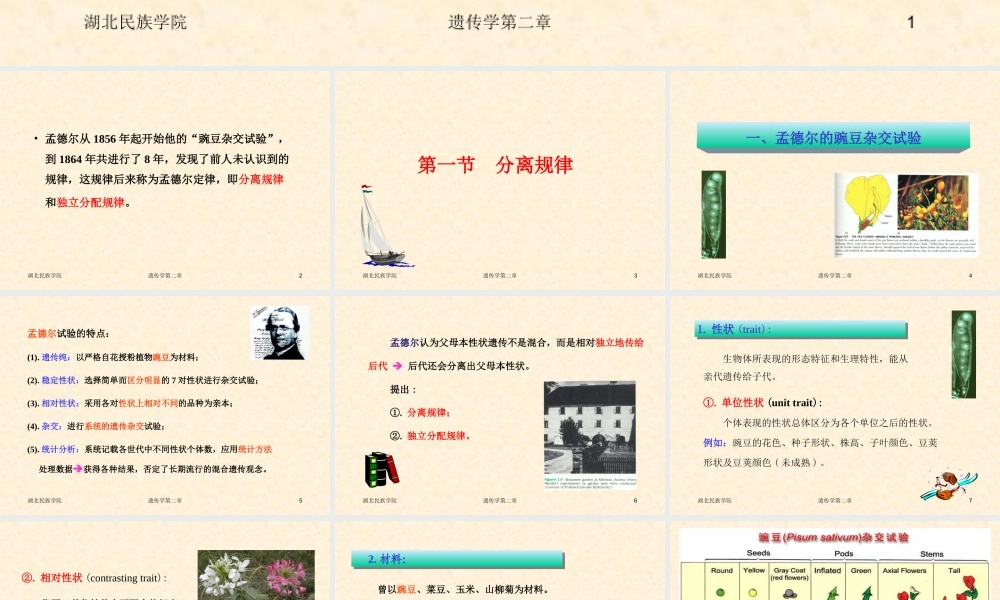Viewport: 1000px width, 600px height.
Task: Click the red text '分离规律' on slide 2
Action: pyautogui.click(x=261, y=179)
